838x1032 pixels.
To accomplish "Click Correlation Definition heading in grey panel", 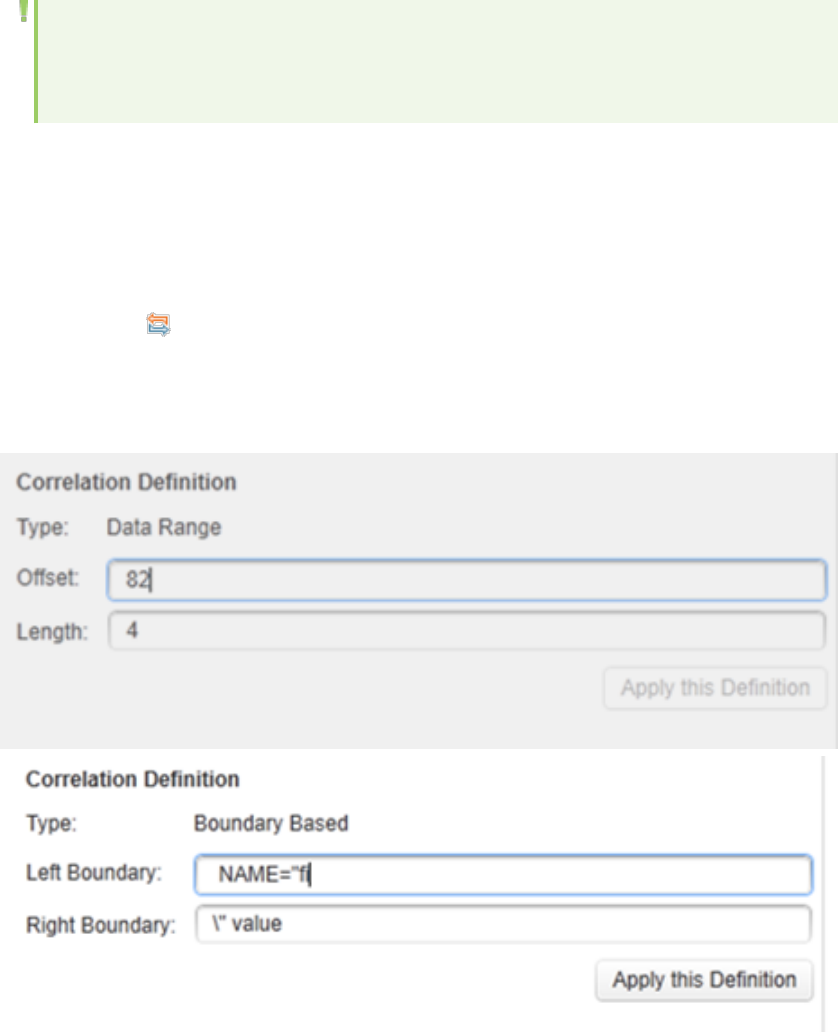I will [126, 482].
